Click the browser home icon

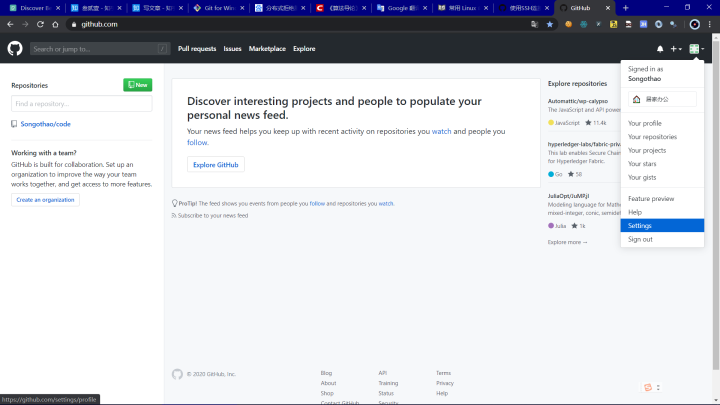[55, 24]
